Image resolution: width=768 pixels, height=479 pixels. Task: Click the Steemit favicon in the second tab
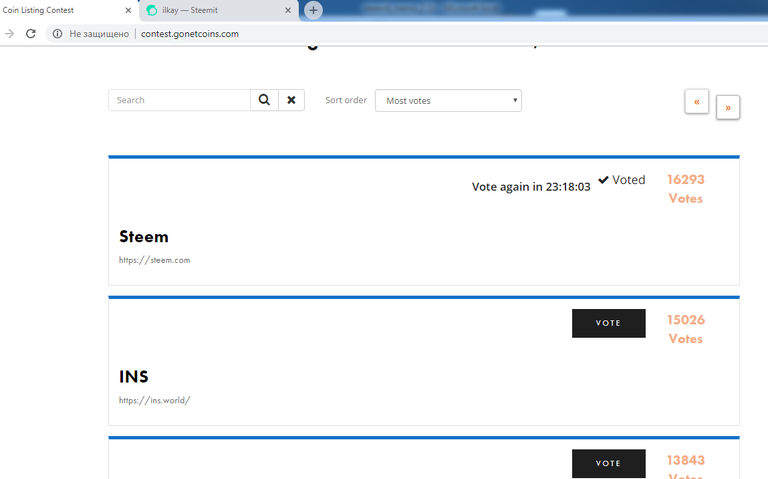(x=152, y=10)
